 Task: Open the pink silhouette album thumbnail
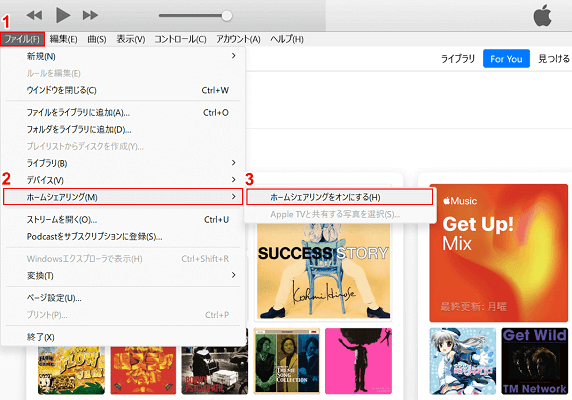coord(358,361)
